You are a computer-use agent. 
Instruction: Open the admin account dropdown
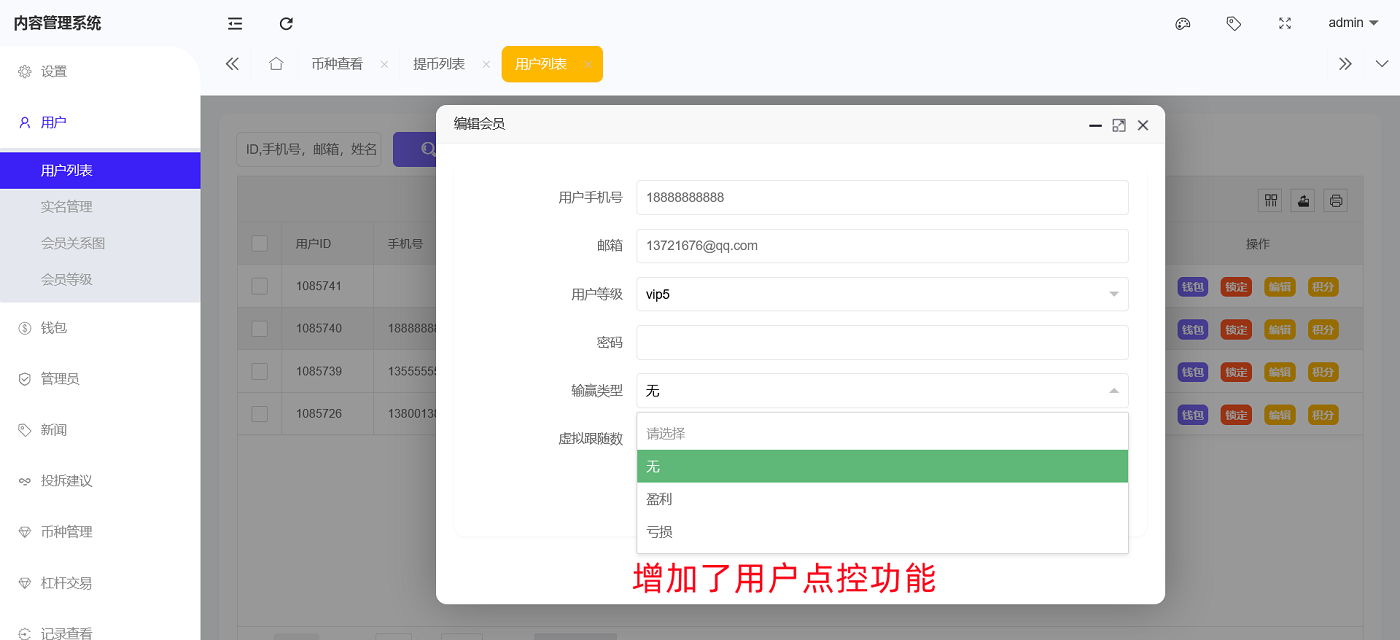point(1358,23)
